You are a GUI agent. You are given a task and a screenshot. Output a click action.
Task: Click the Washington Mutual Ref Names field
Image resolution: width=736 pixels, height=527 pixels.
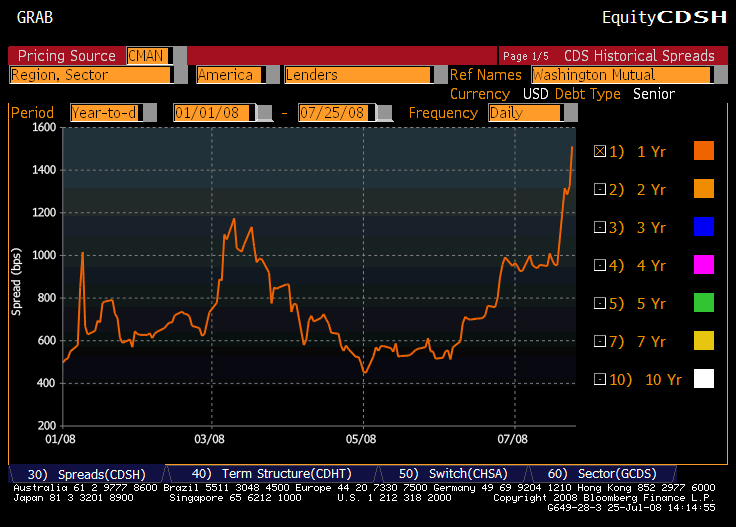tap(622, 75)
